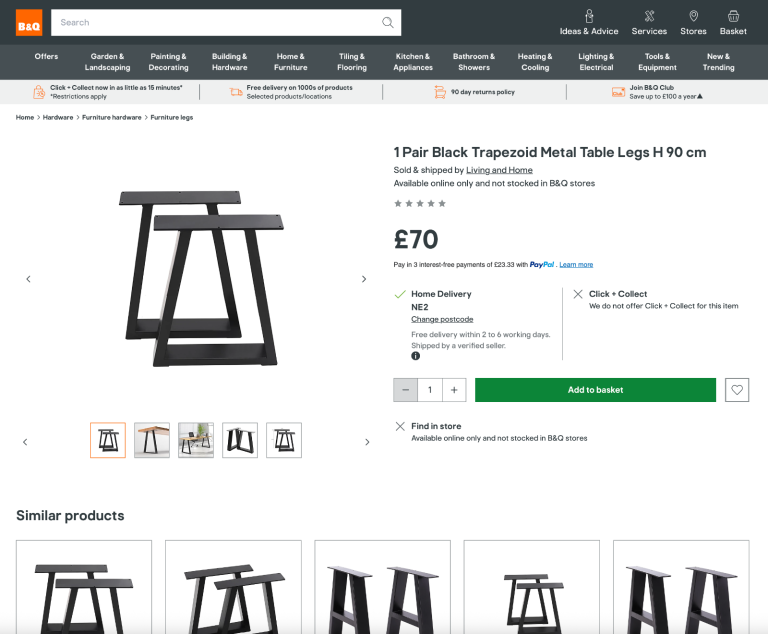Open Tools & Equipment menu

(657, 62)
